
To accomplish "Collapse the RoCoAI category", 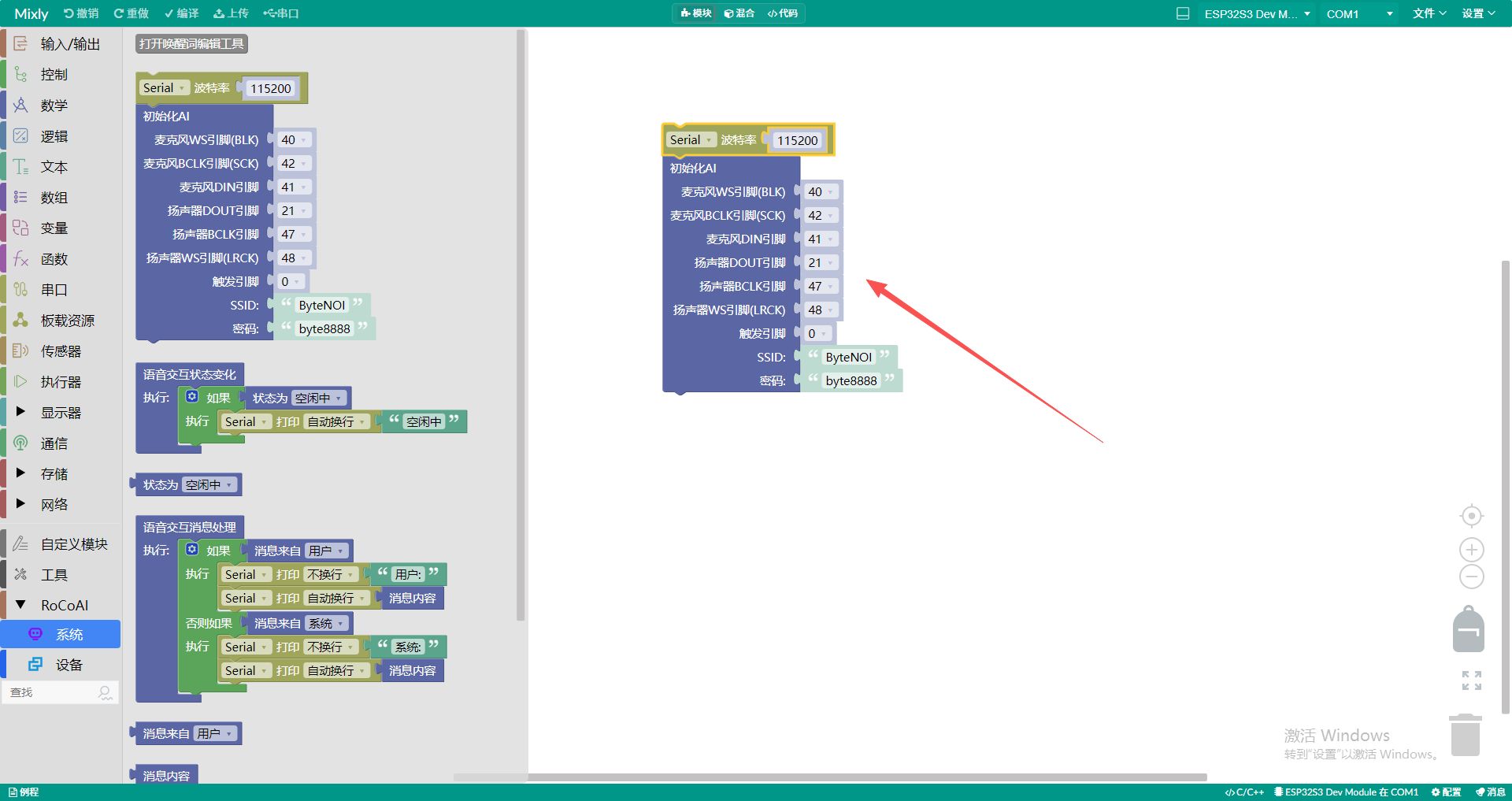I will click(x=21, y=605).
